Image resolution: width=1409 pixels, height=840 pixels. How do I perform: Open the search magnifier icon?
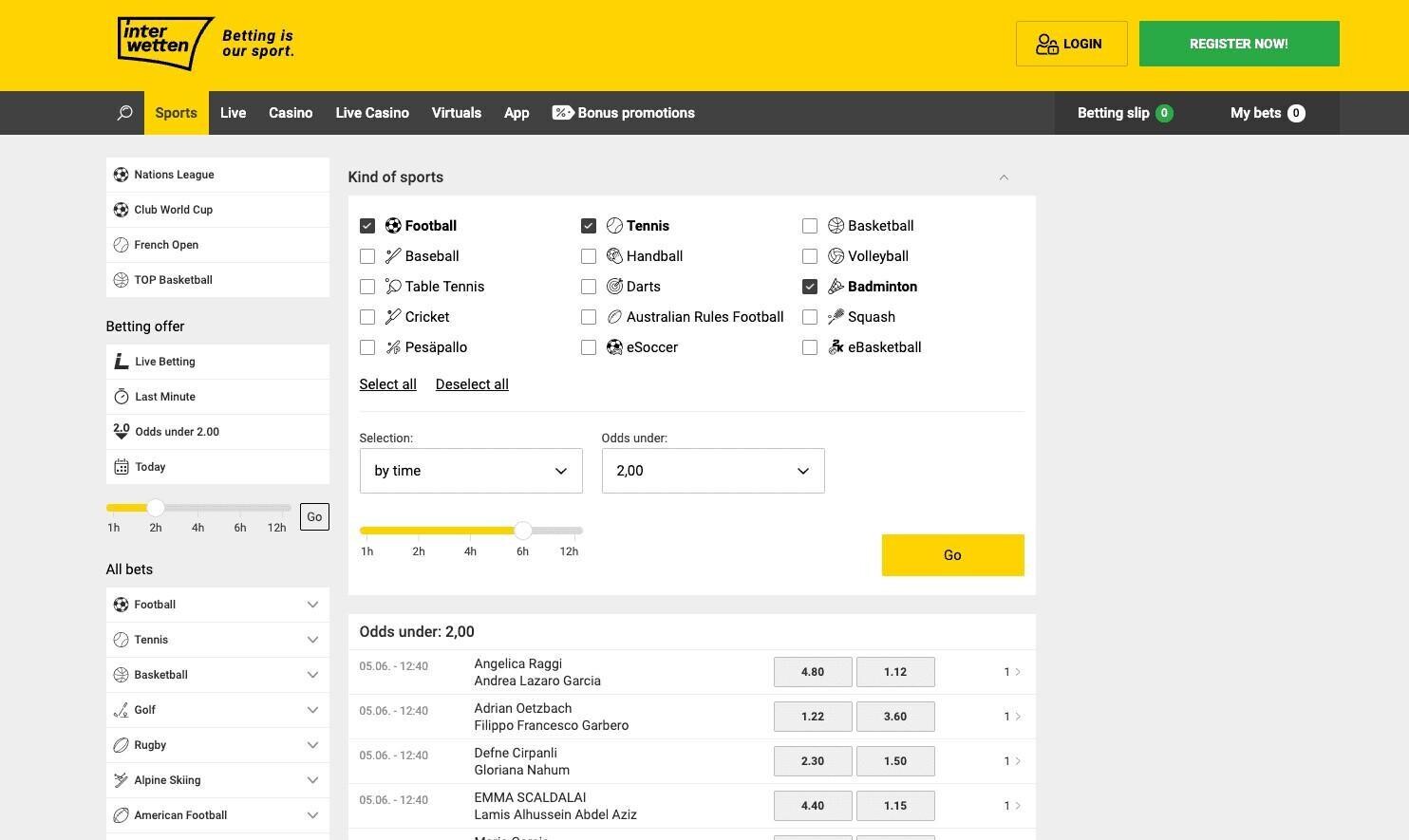(124, 113)
